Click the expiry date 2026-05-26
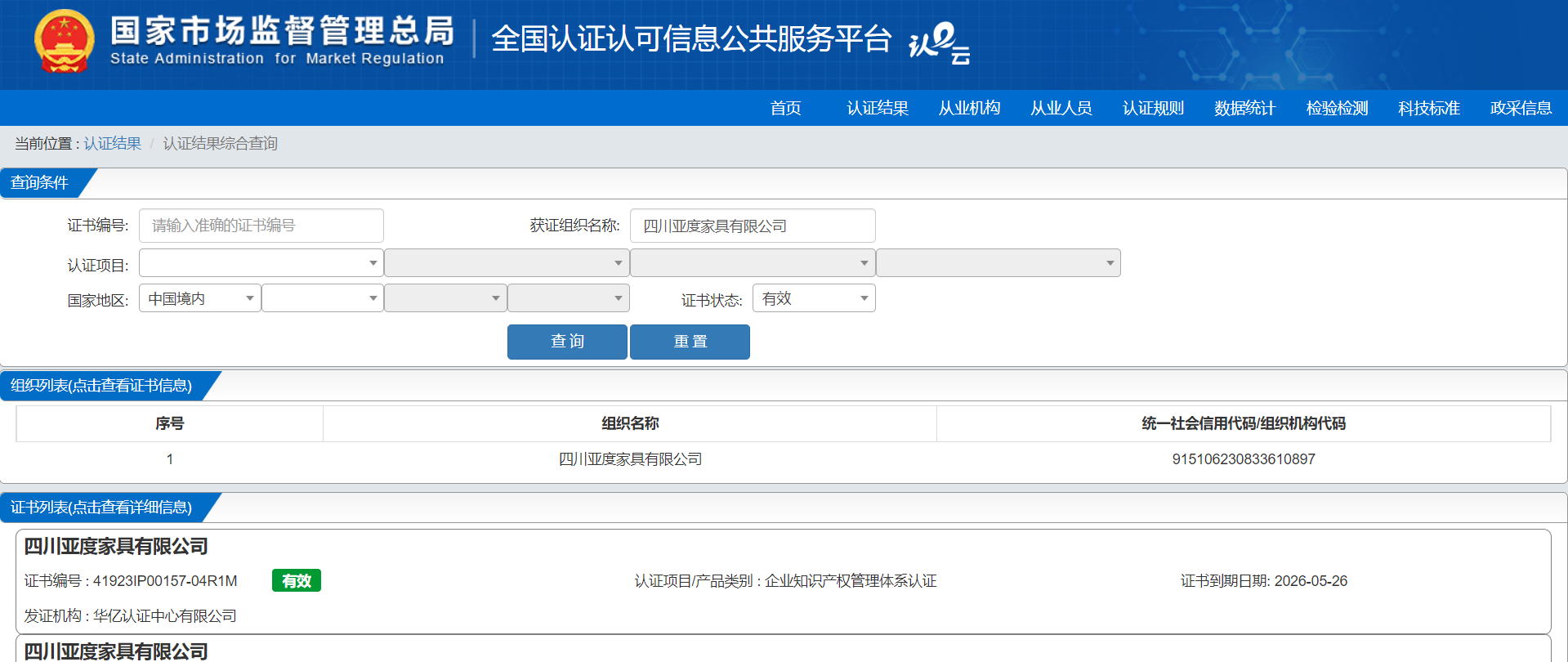Image resolution: width=1568 pixels, height=662 pixels. pos(1311,581)
